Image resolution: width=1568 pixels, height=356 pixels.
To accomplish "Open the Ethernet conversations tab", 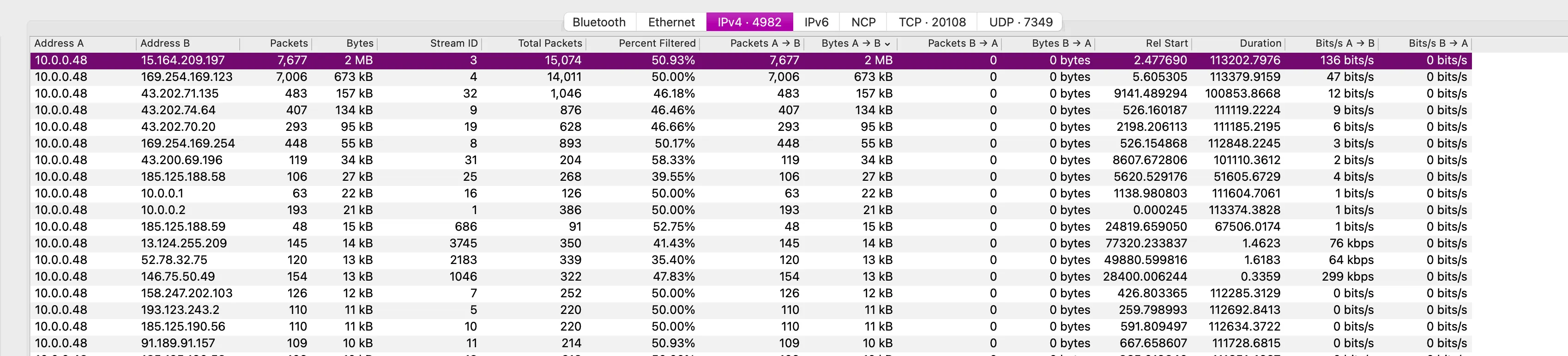I will tap(671, 22).
